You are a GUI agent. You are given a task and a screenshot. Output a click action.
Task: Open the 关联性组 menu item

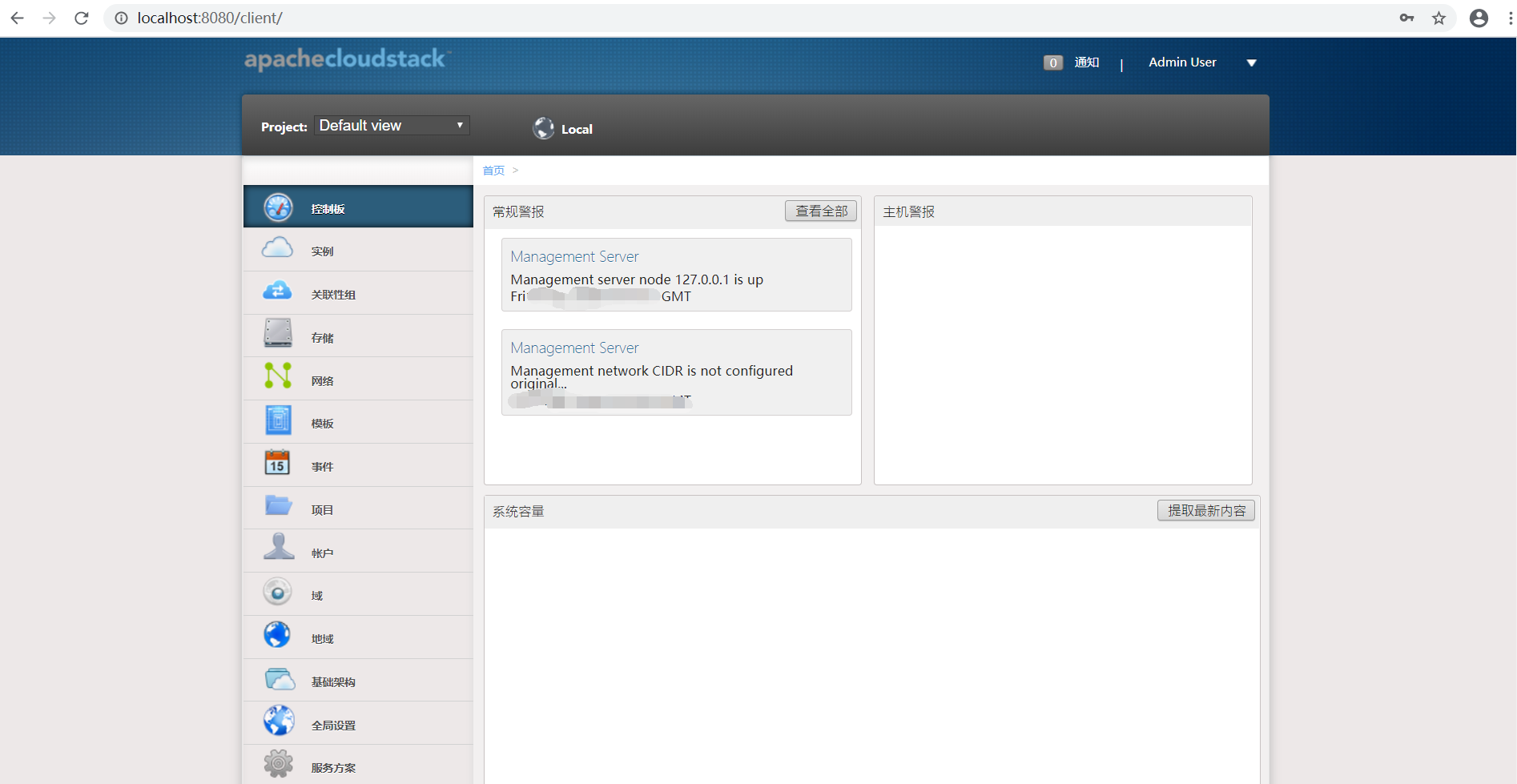[x=358, y=293]
